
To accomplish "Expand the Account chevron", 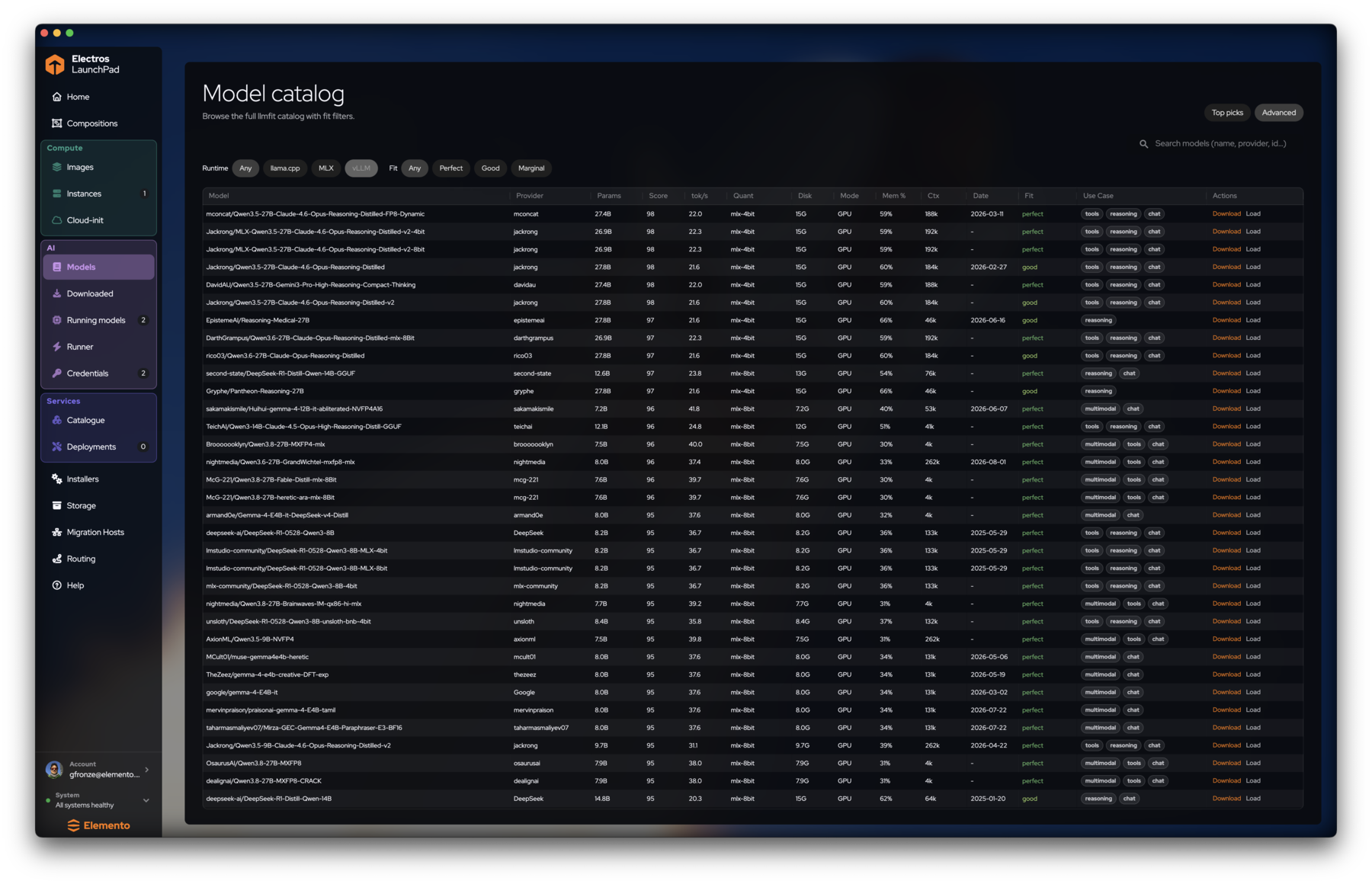I will click(146, 770).
